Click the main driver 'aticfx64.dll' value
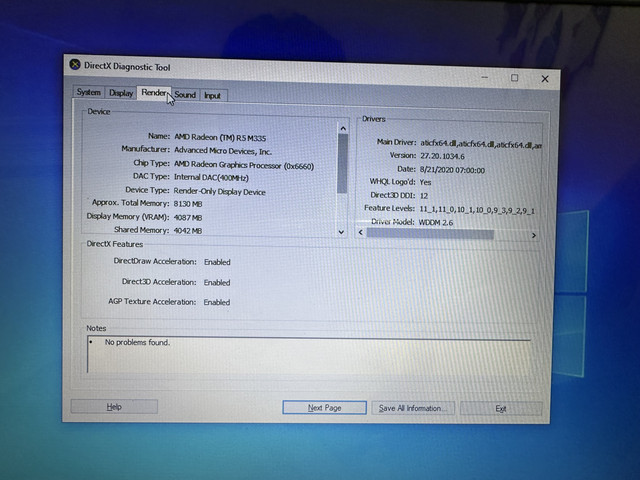This screenshot has height=480, width=640. pyautogui.click(x=481, y=144)
